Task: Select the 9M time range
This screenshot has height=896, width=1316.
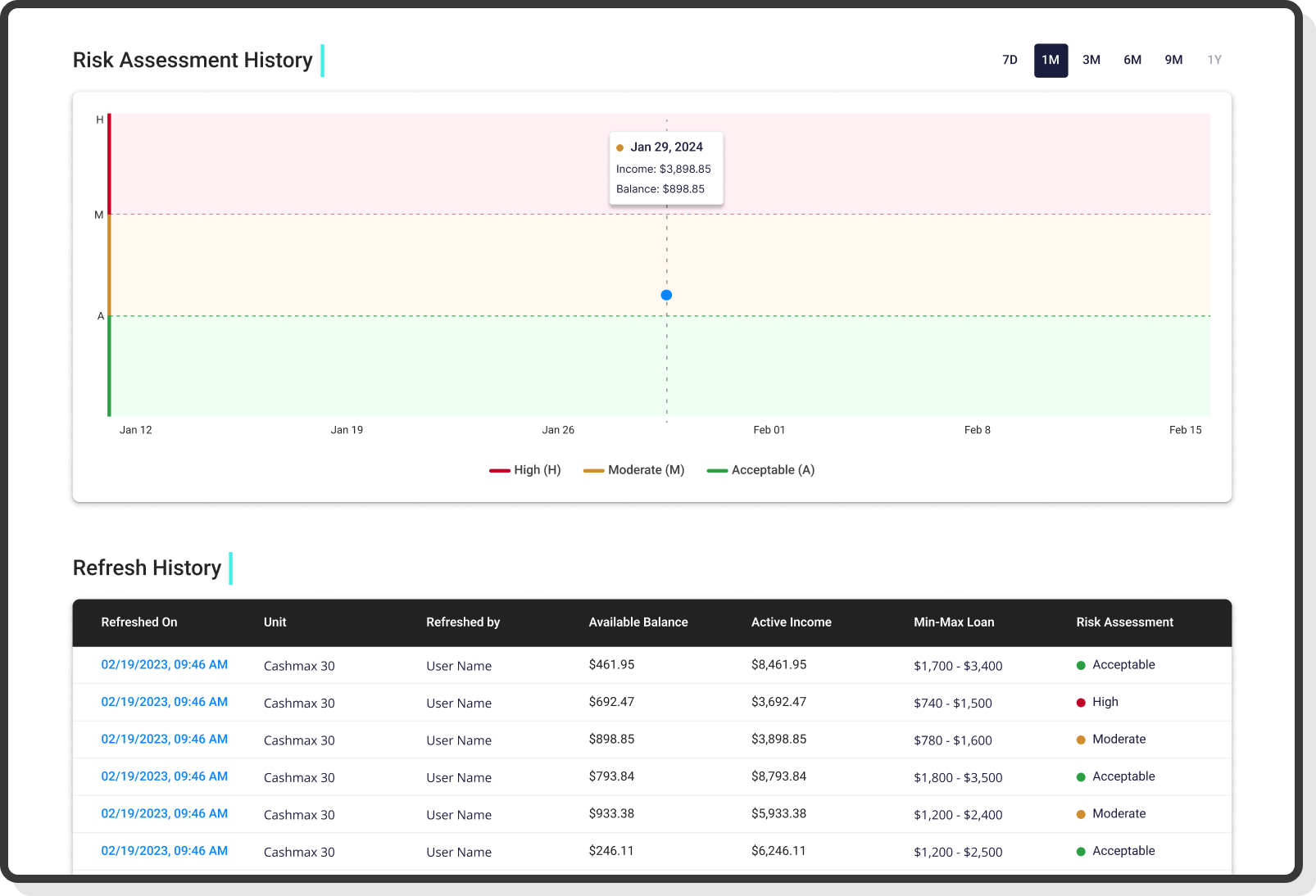Action: [1173, 60]
